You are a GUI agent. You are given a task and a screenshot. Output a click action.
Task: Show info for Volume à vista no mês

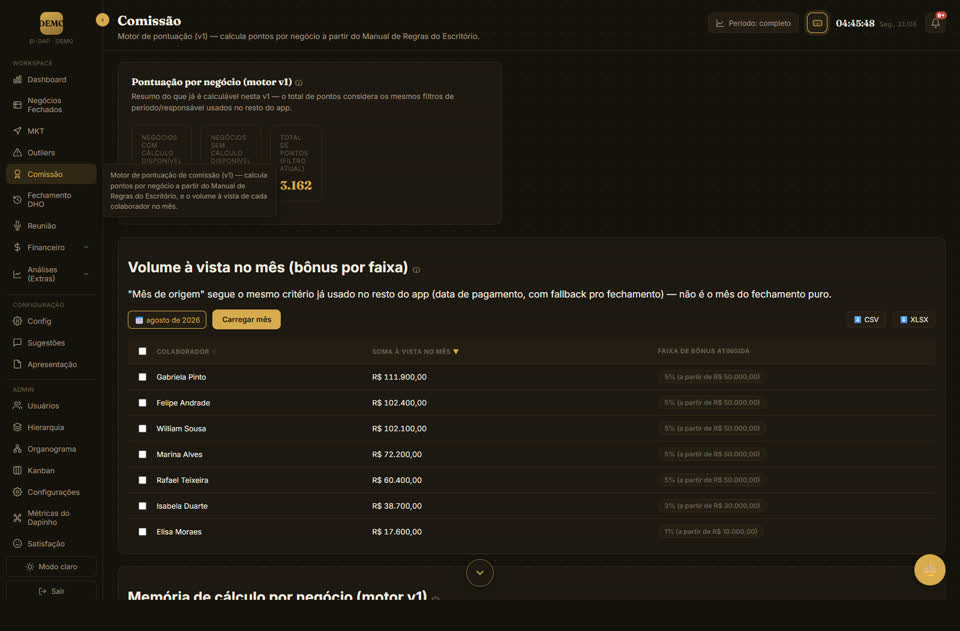click(416, 270)
